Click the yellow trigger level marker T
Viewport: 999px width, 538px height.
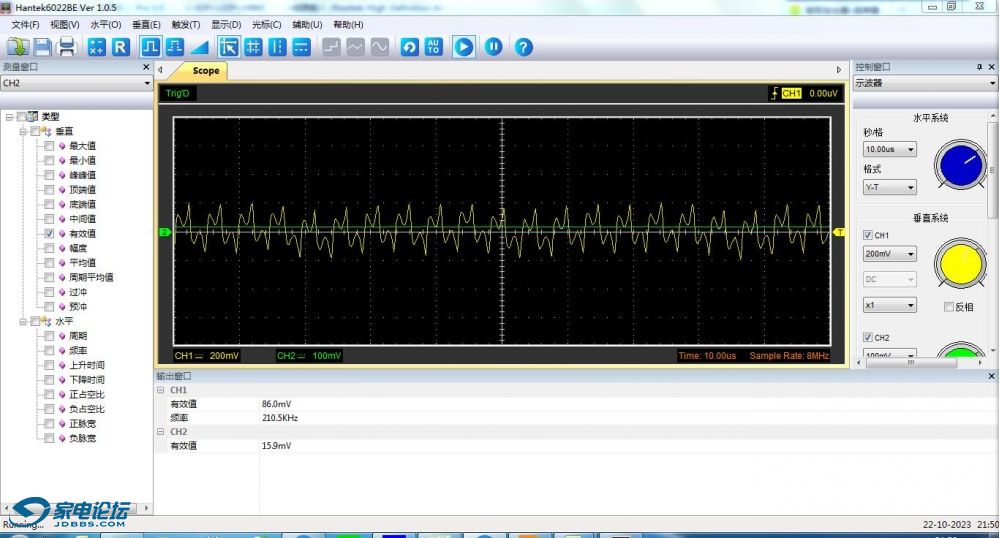click(839, 232)
